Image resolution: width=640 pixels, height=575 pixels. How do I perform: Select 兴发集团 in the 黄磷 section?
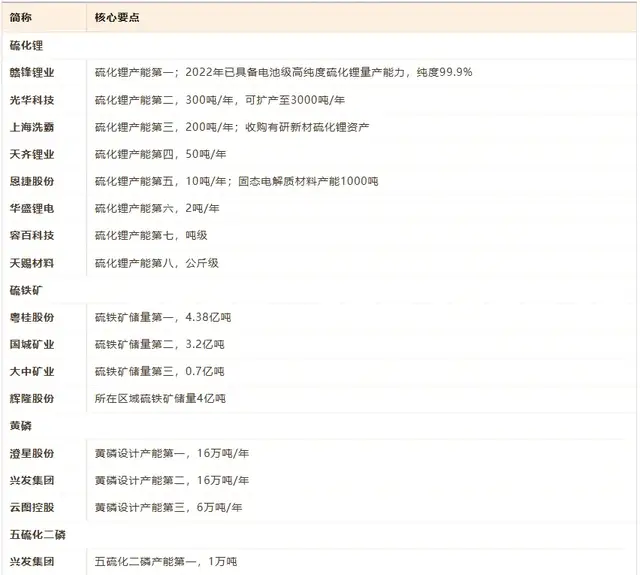click(x=32, y=480)
